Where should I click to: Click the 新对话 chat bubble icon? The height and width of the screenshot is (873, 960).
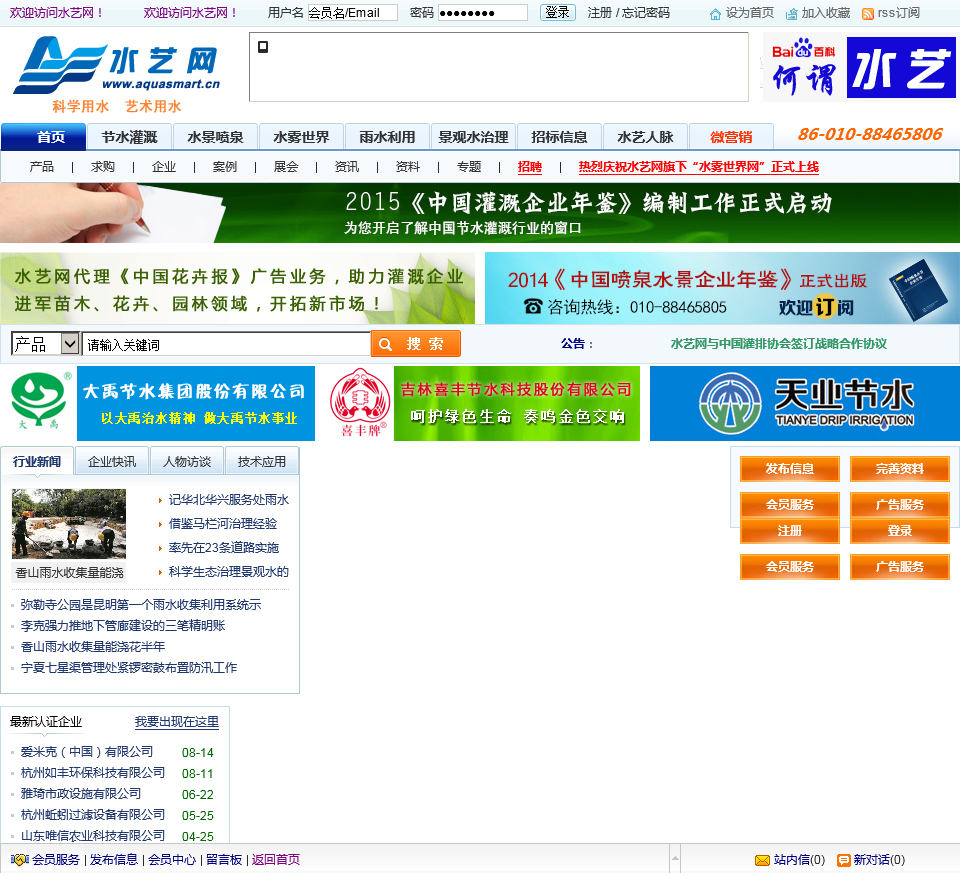844,860
